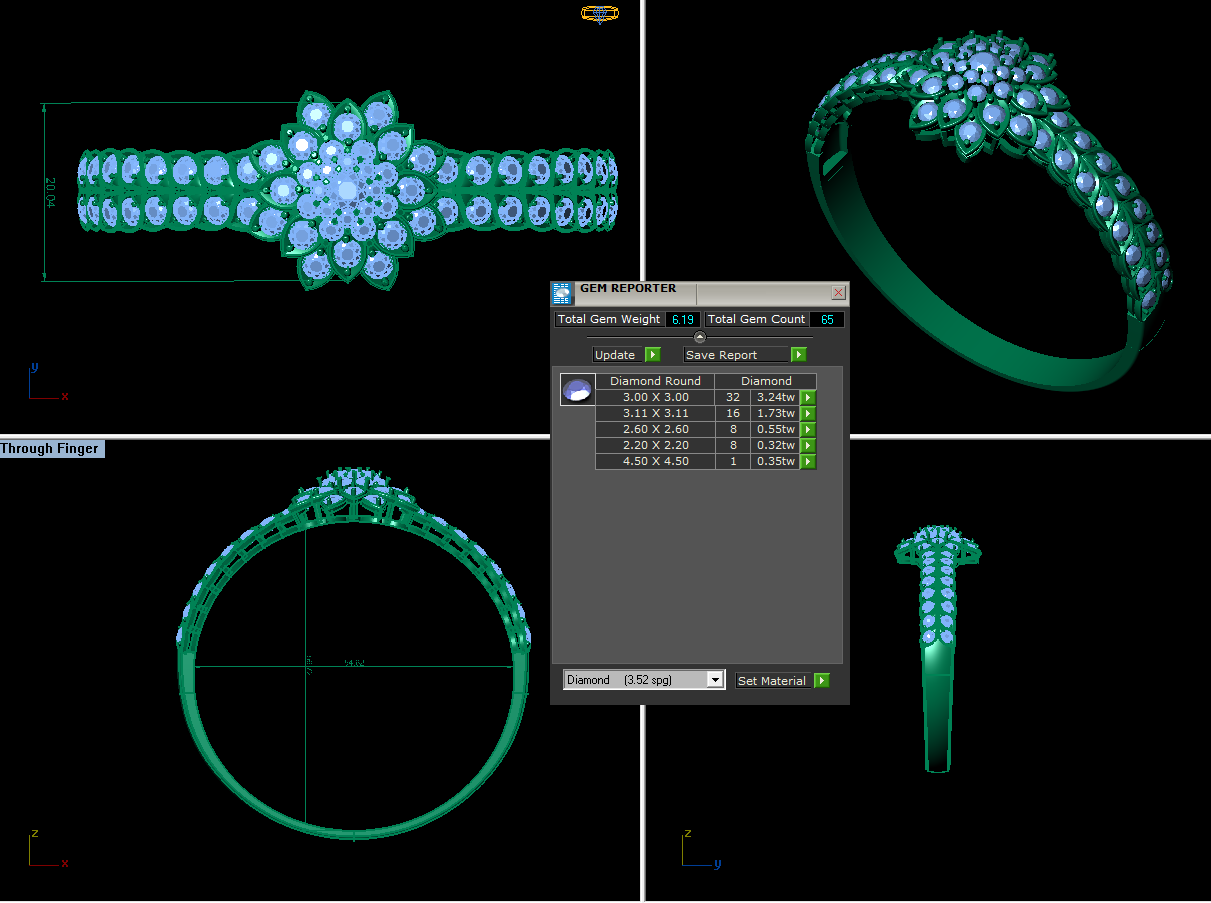Click the '0.55tw' weight cell
Image resolution: width=1211 pixels, height=903 pixels.
[776, 429]
